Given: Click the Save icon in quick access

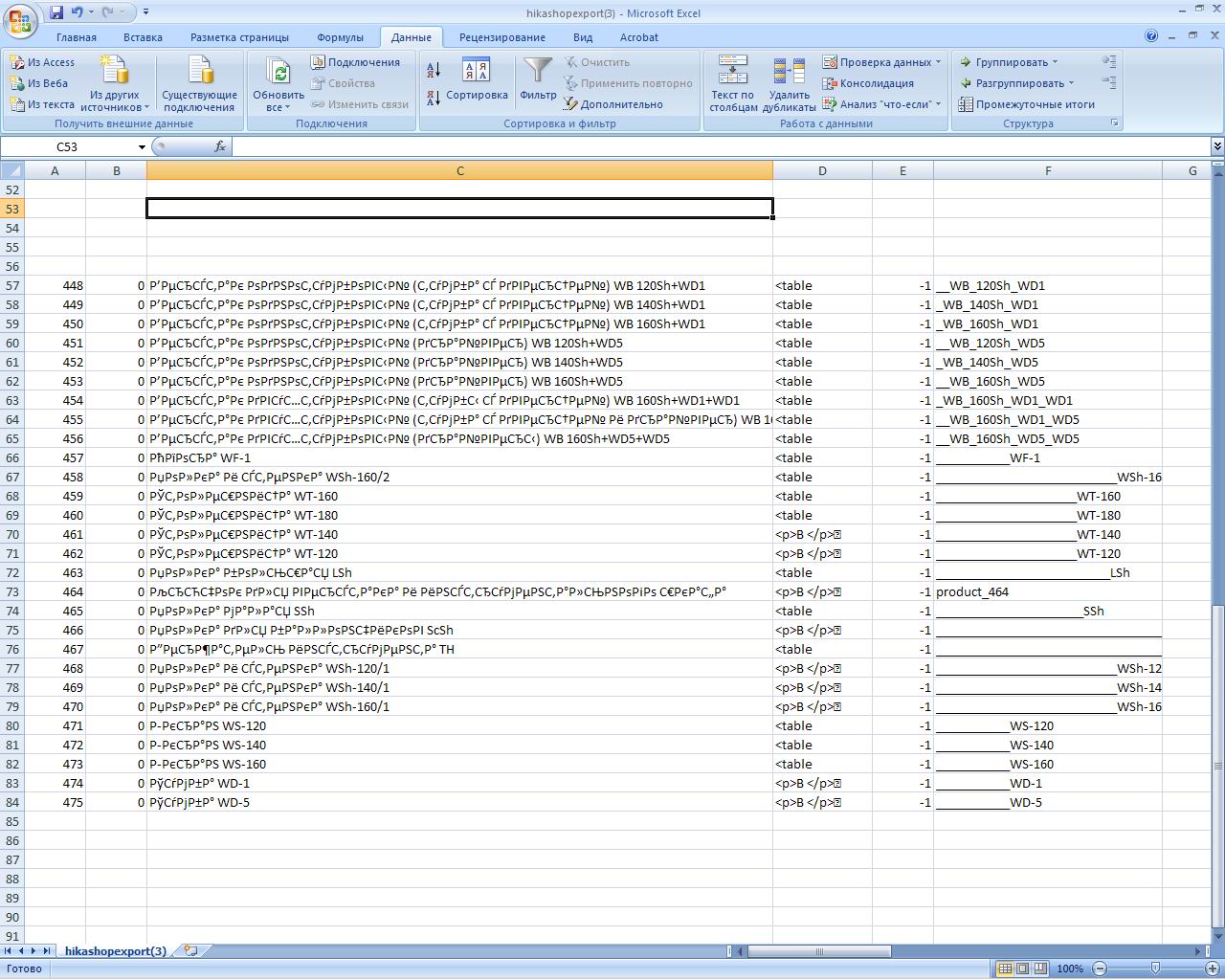Looking at the screenshot, I should (x=56, y=12).
